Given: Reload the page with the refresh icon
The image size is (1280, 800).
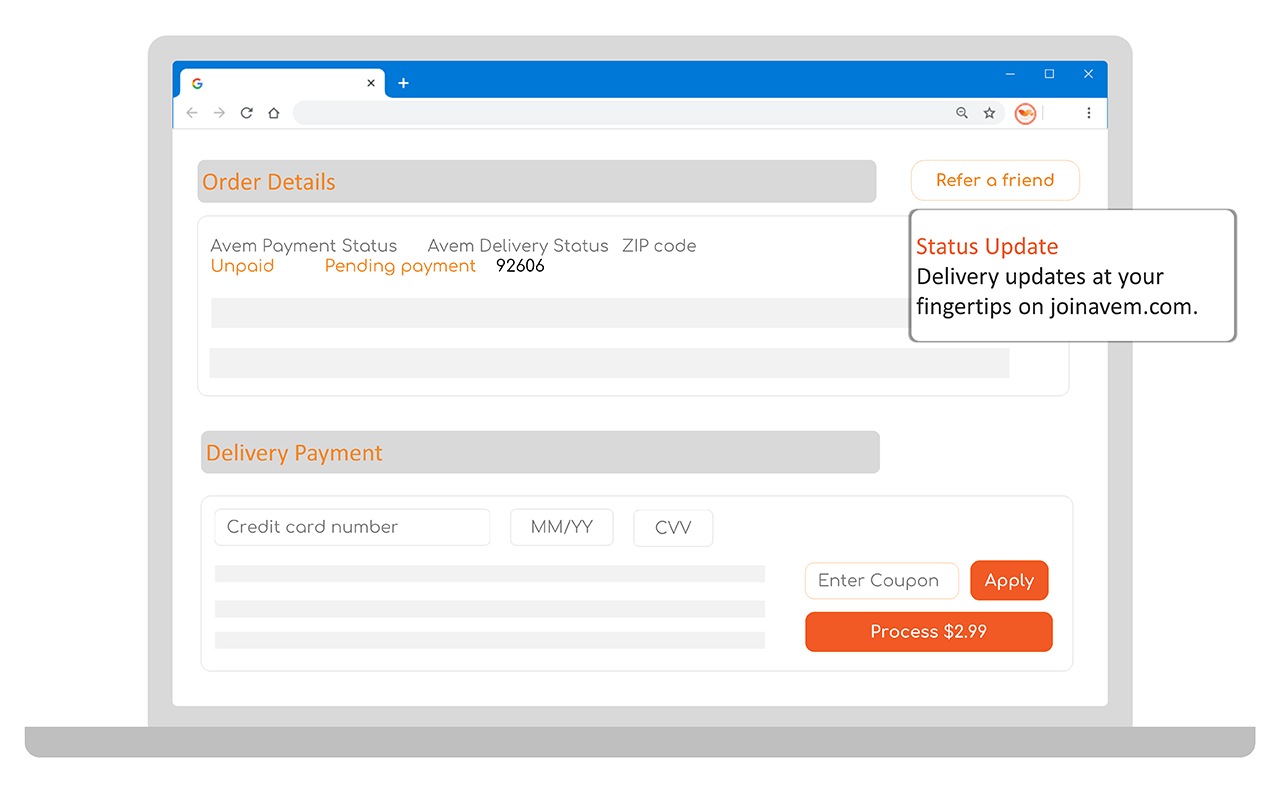Looking at the screenshot, I should (246, 113).
